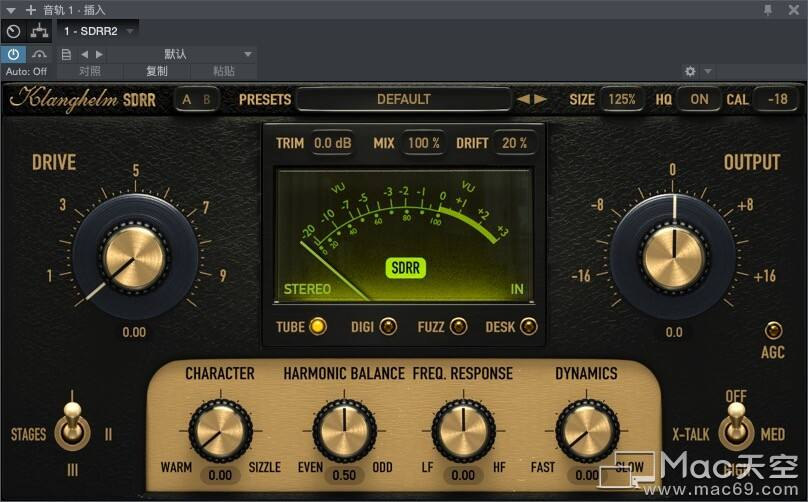Open the DEFAULT preset selector

coord(403,99)
